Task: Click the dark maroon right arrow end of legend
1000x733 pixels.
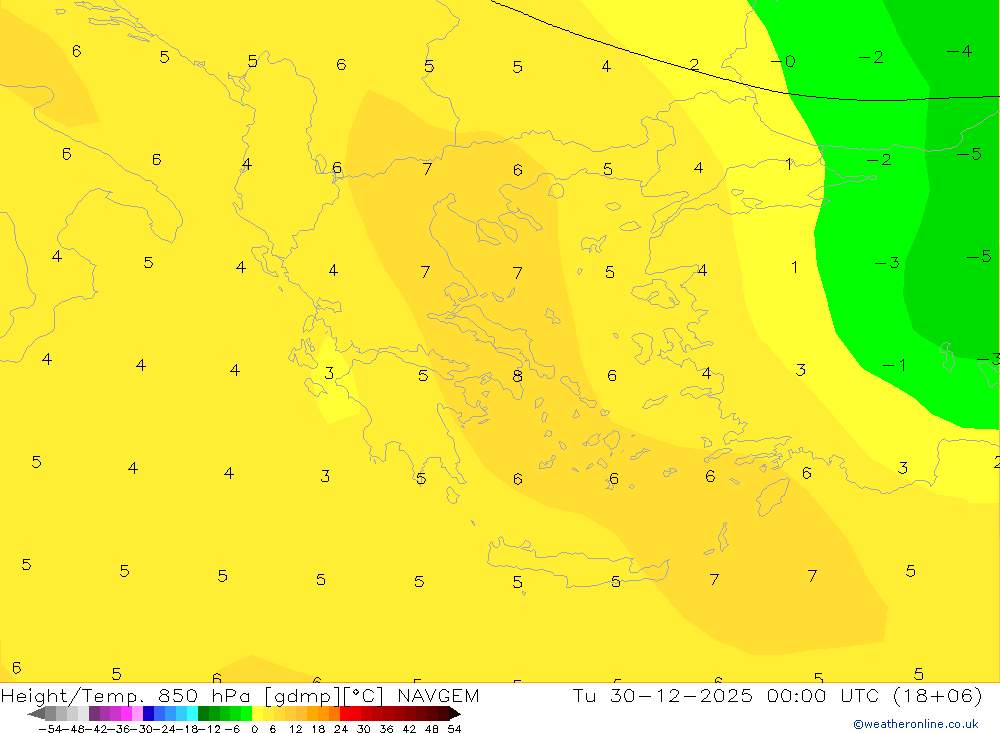Action: (x=454, y=713)
